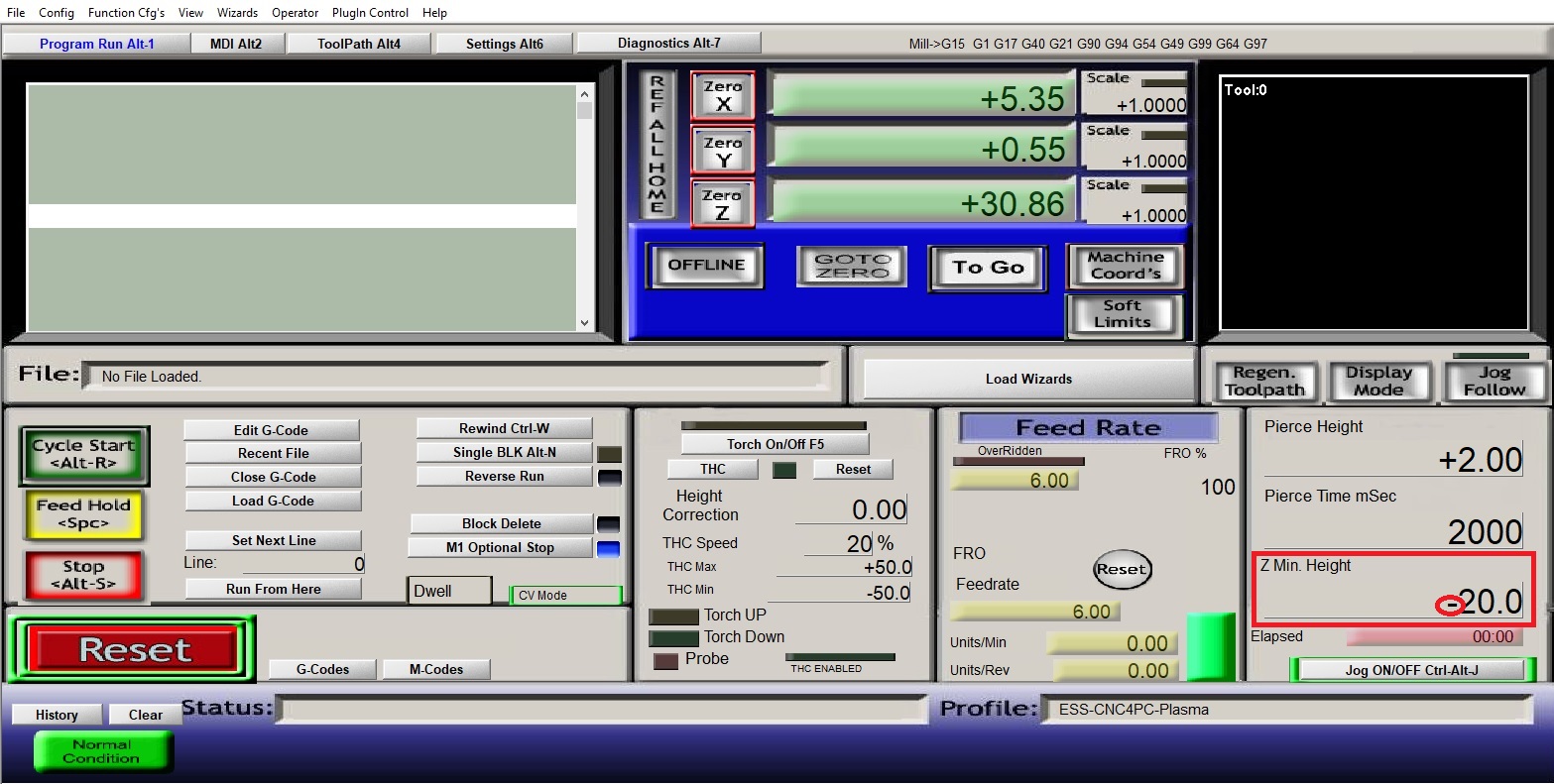Zero the X axis DRO

722,95
